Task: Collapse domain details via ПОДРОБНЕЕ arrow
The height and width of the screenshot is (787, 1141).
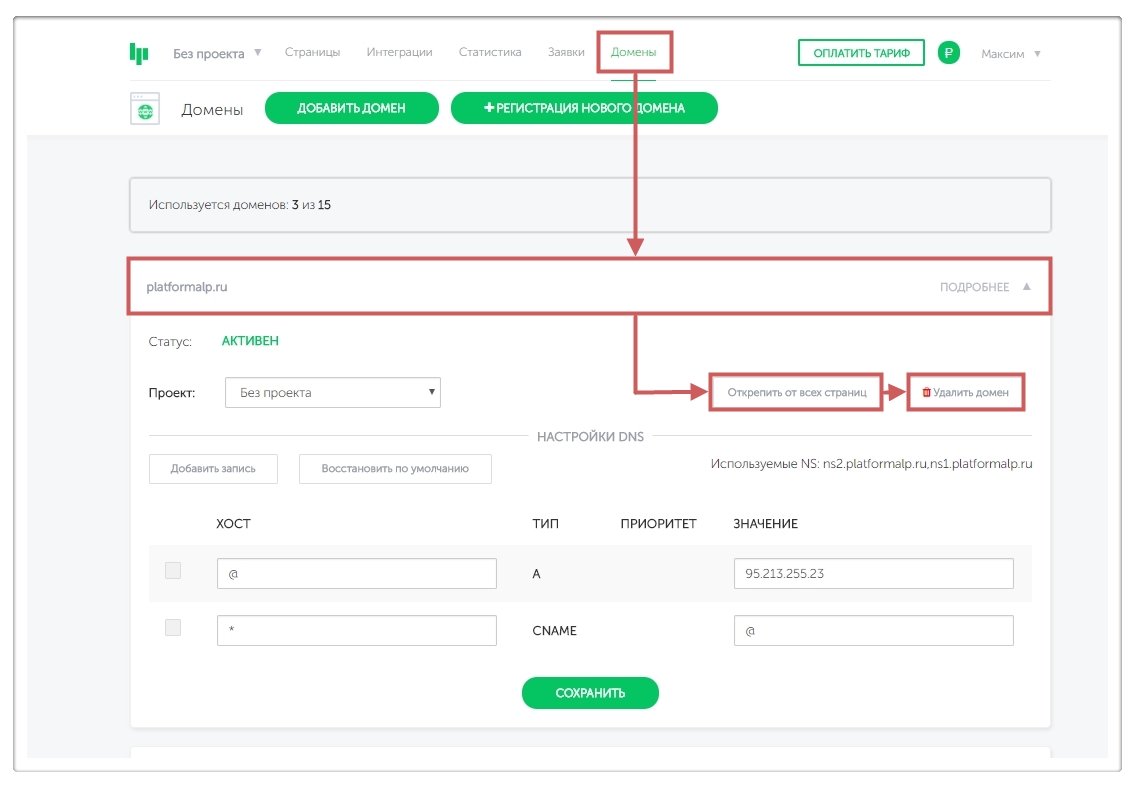Action: (x=1025, y=287)
